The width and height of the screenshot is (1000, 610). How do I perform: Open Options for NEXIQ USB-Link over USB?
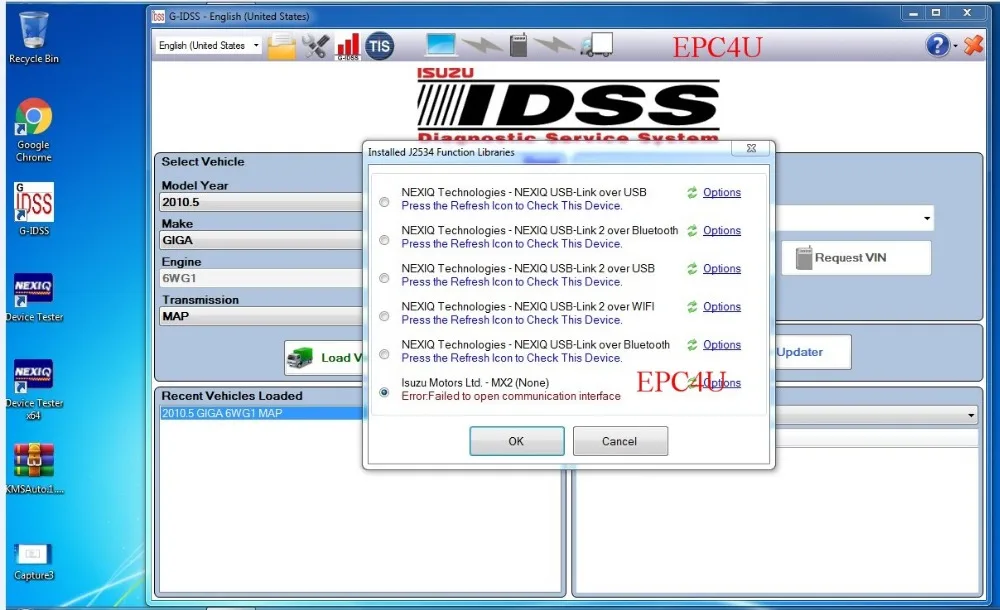tap(722, 192)
